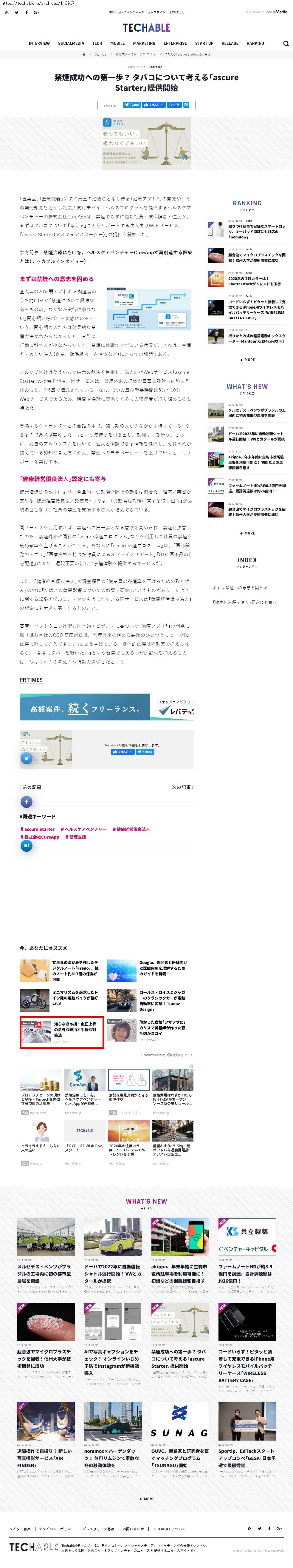Viewport: 293px width, 1568px height.
Task: Click the floating round Twitter share icon
Action: (x=26, y=758)
